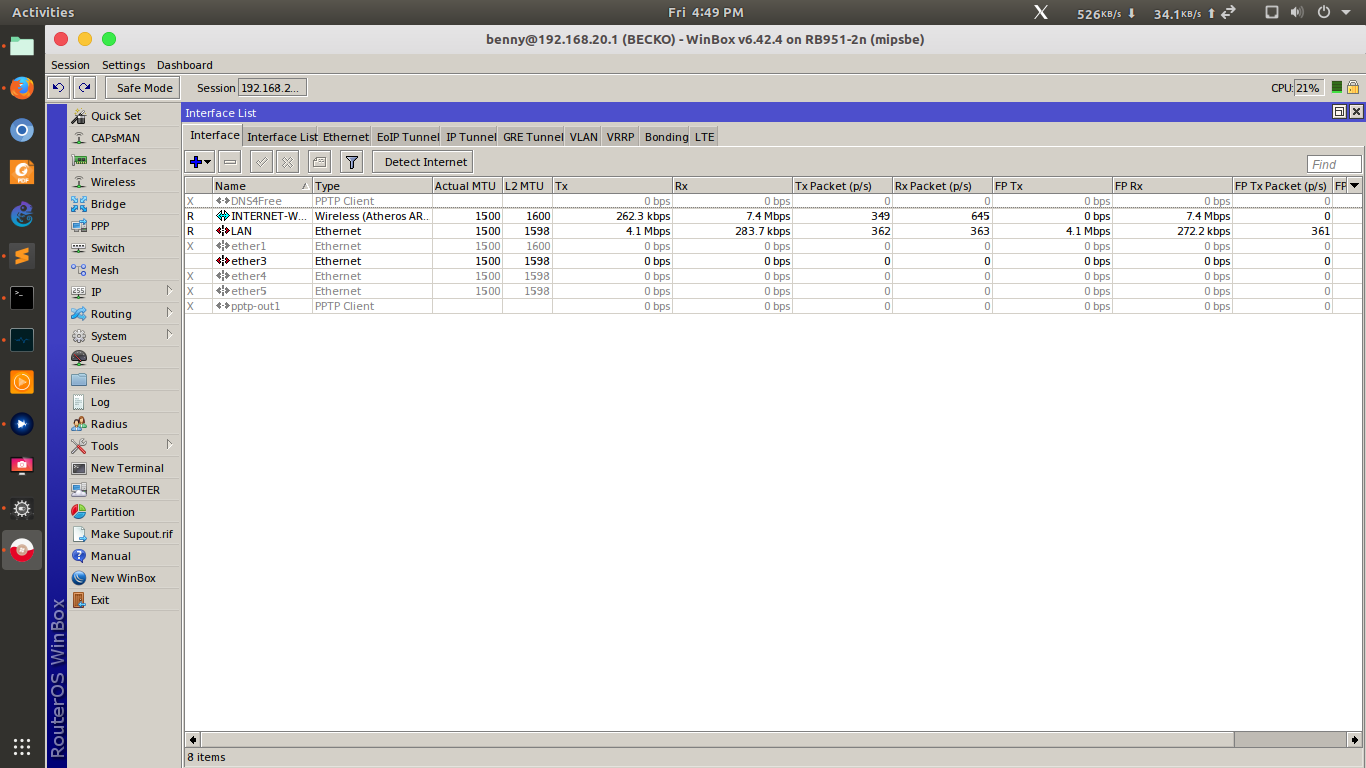Switch to the GRE Tunnel tab
1366x768 pixels.
pos(533,137)
